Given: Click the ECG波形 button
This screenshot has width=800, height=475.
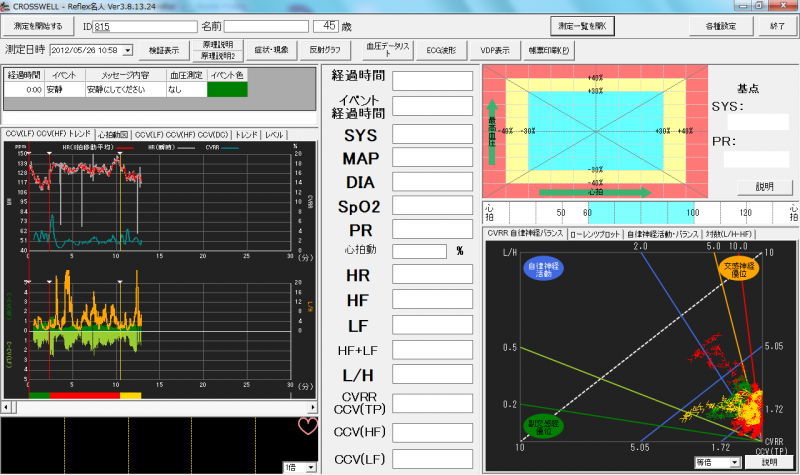Looking at the screenshot, I should pos(441,49).
